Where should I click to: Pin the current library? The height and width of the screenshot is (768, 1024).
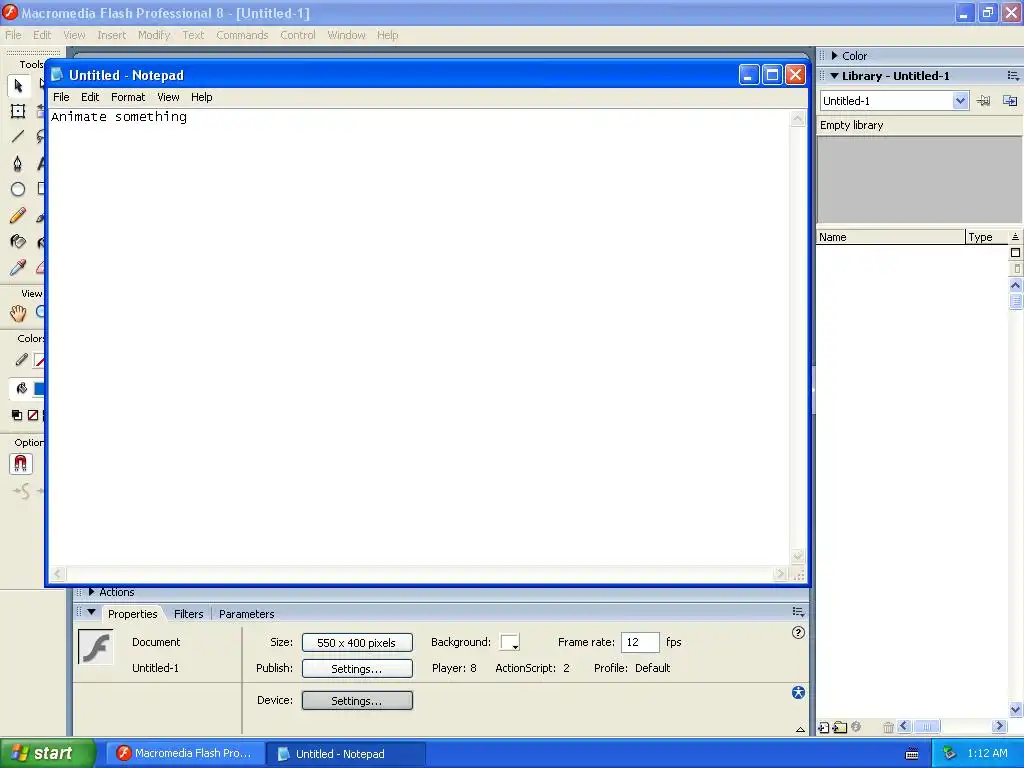click(984, 101)
